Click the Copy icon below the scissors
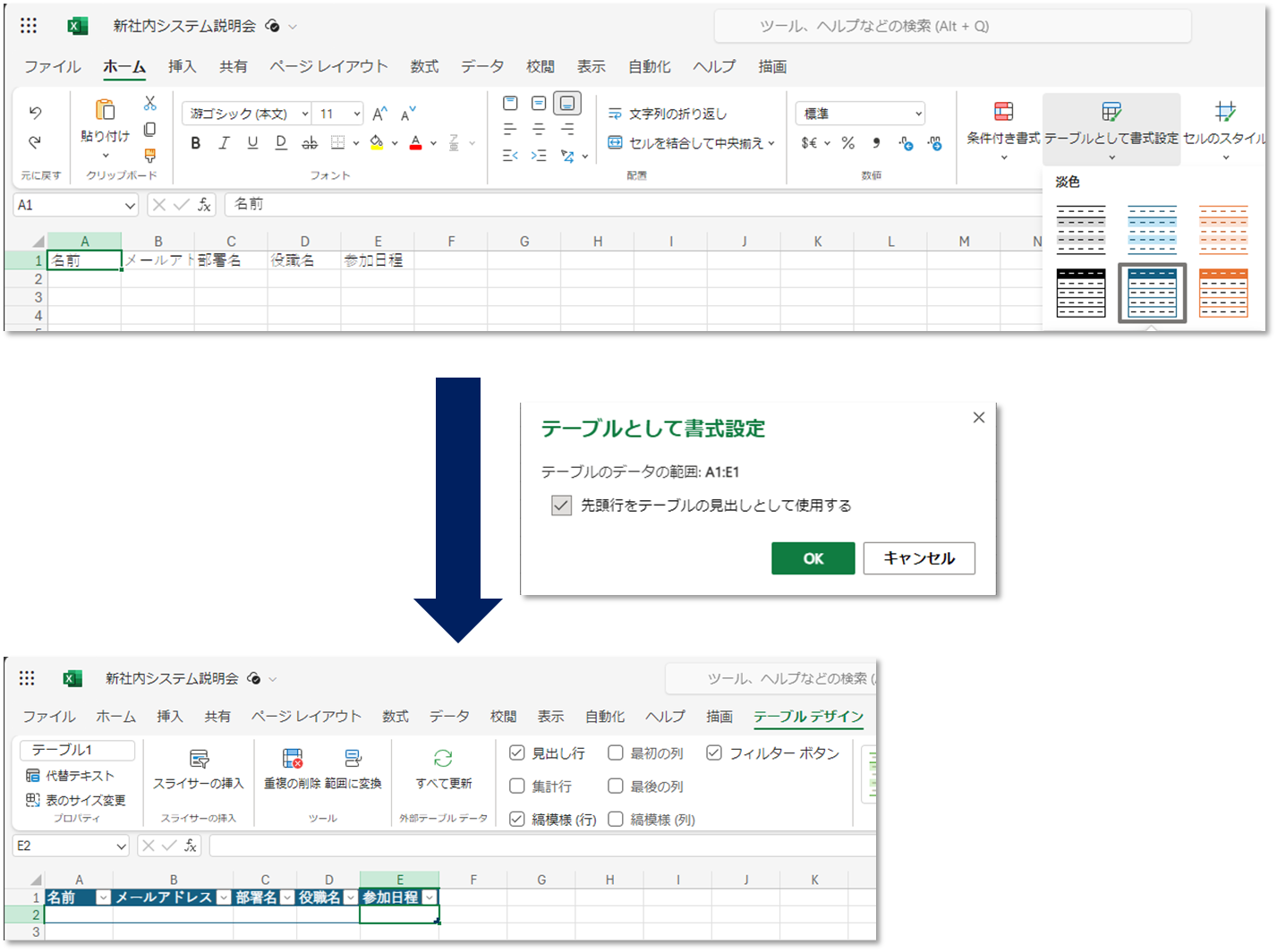 point(150,130)
